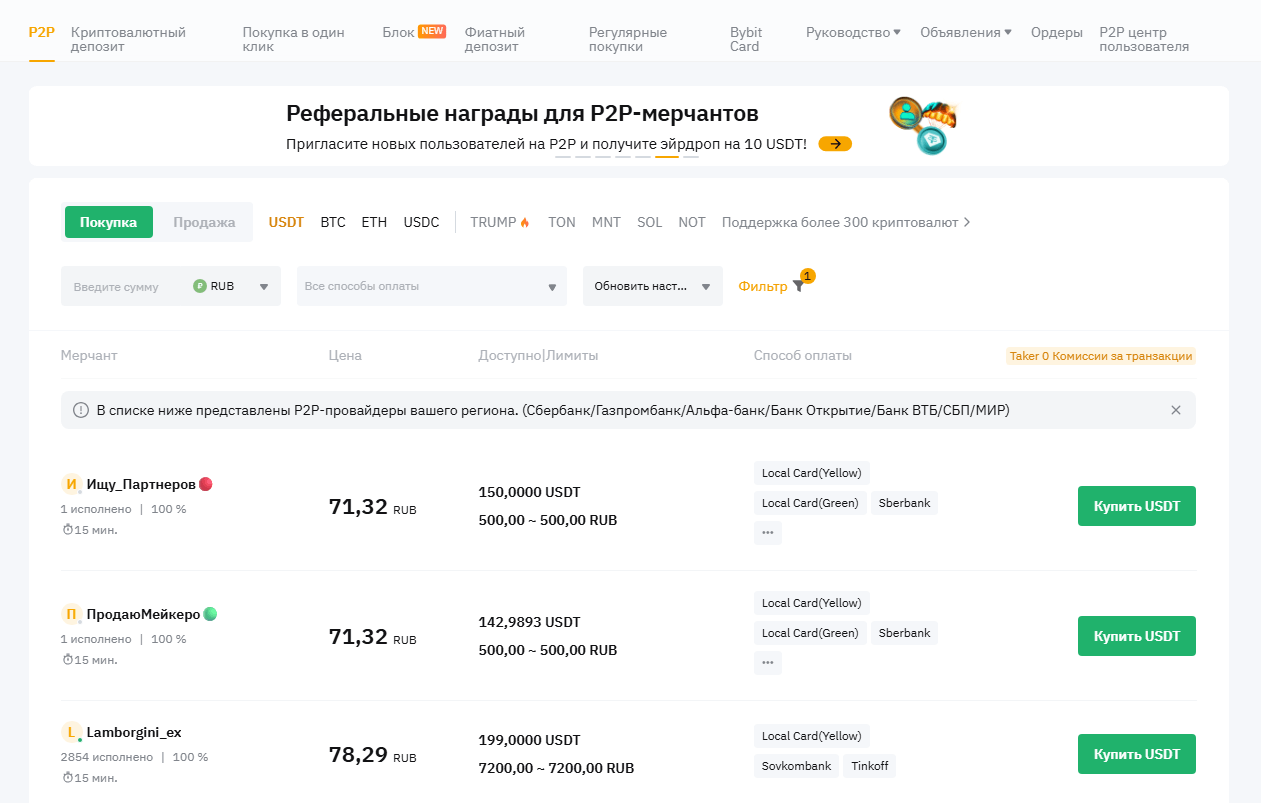Click the filter funnel icon
This screenshot has height=803, width=1261.
798,286
